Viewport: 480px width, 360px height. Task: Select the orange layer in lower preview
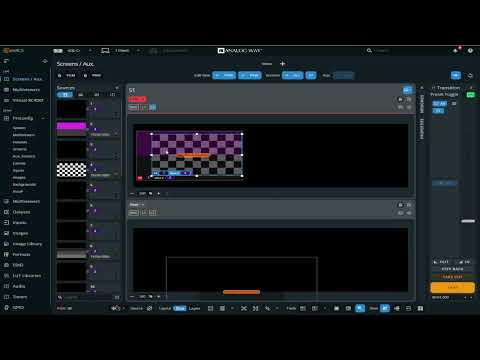241,292
